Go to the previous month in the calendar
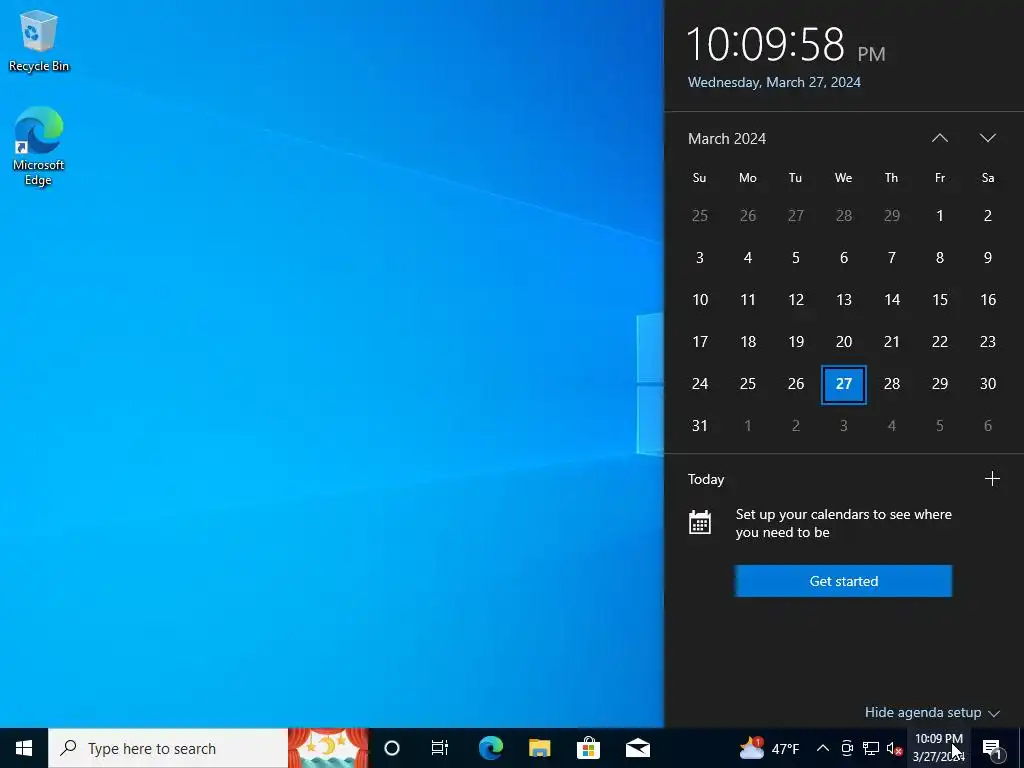The width and height of the screenshot is (1024, 768). click(x=940, y=138)
